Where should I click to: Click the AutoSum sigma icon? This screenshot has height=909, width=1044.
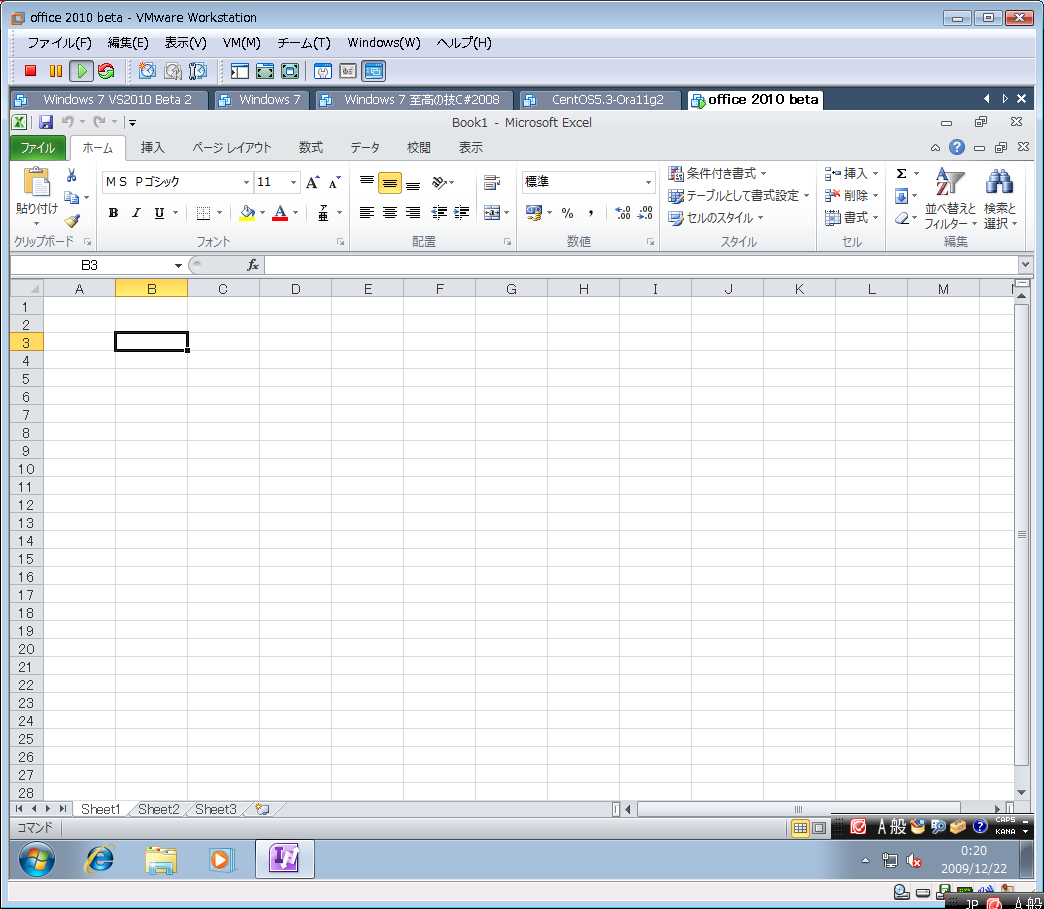point(901,174)
